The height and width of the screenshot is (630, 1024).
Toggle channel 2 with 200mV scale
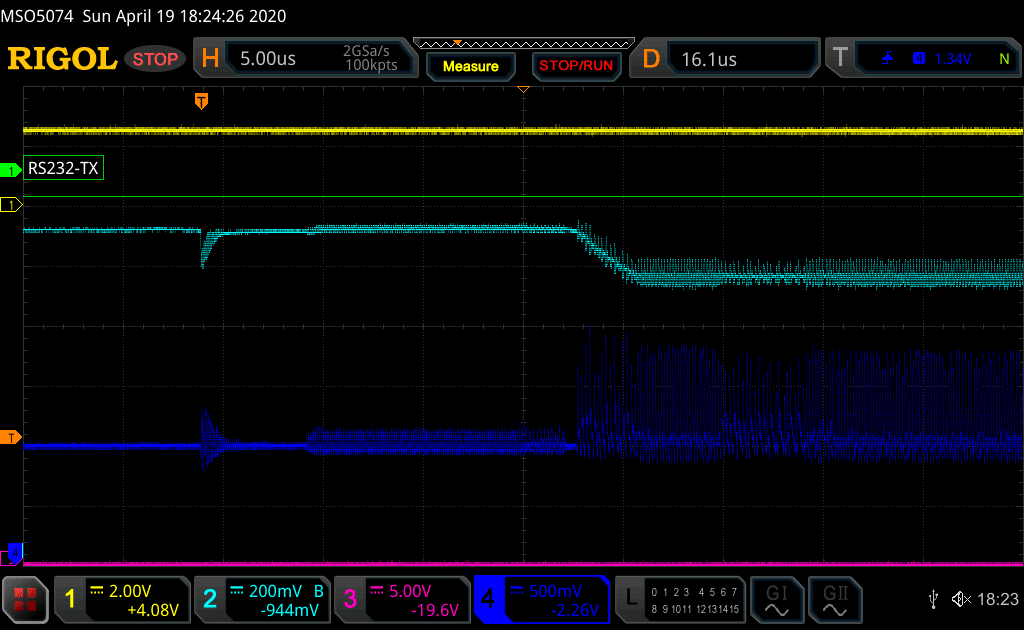[261, 599]
